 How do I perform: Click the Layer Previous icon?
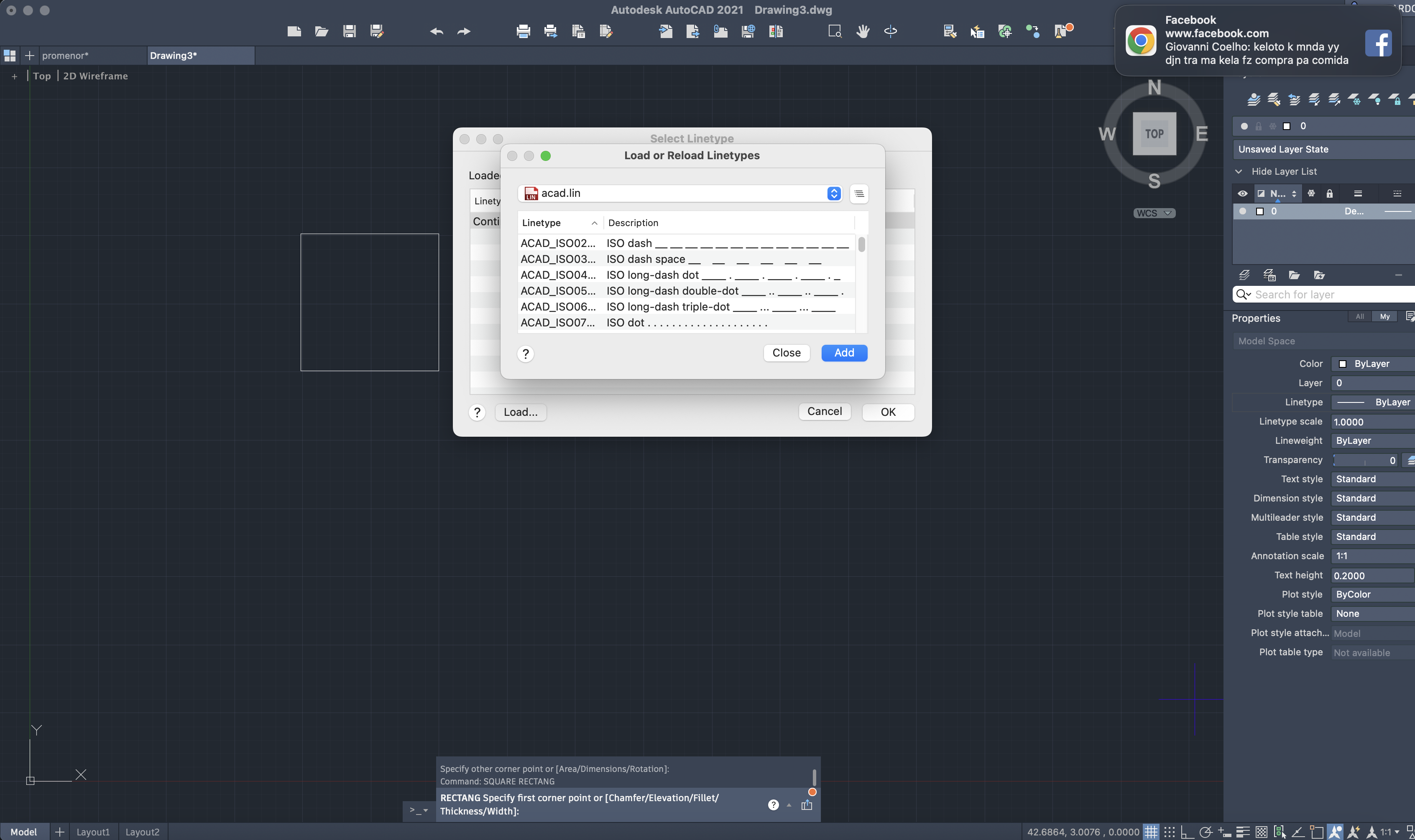coord(1295,99)
